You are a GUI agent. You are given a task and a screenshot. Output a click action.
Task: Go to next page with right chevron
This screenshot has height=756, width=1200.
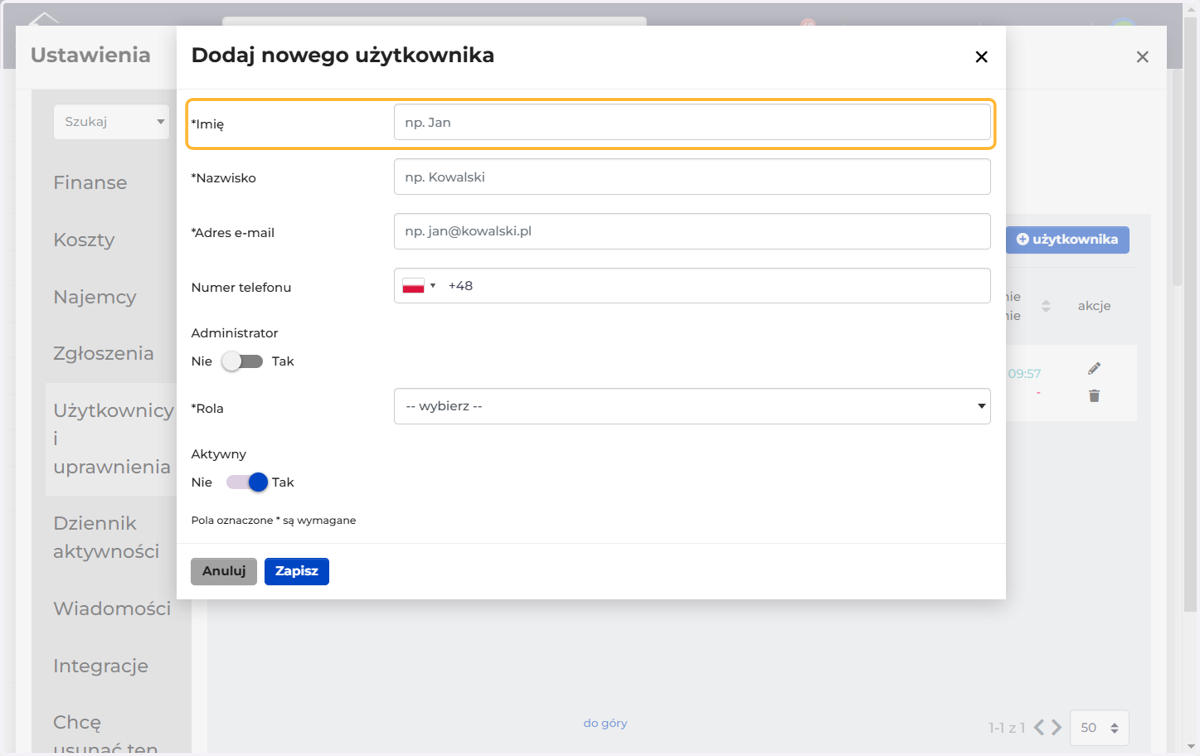click(1056, 728)
